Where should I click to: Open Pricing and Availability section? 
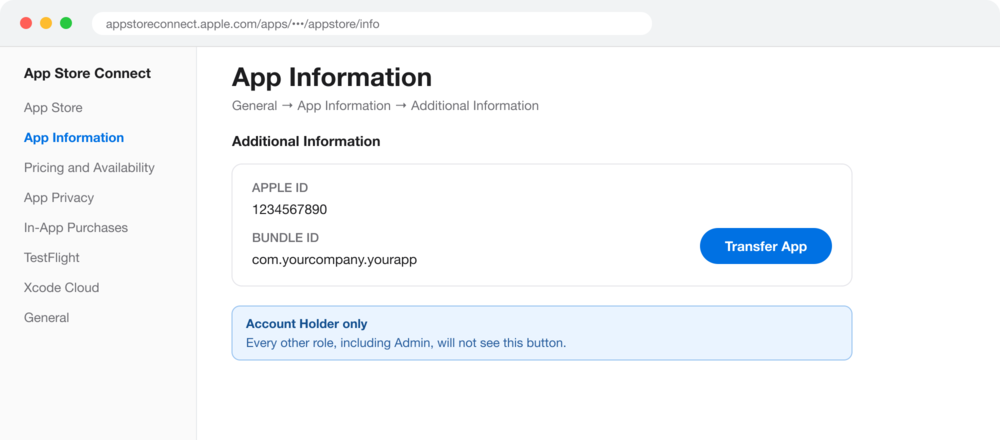click(89, 168)
